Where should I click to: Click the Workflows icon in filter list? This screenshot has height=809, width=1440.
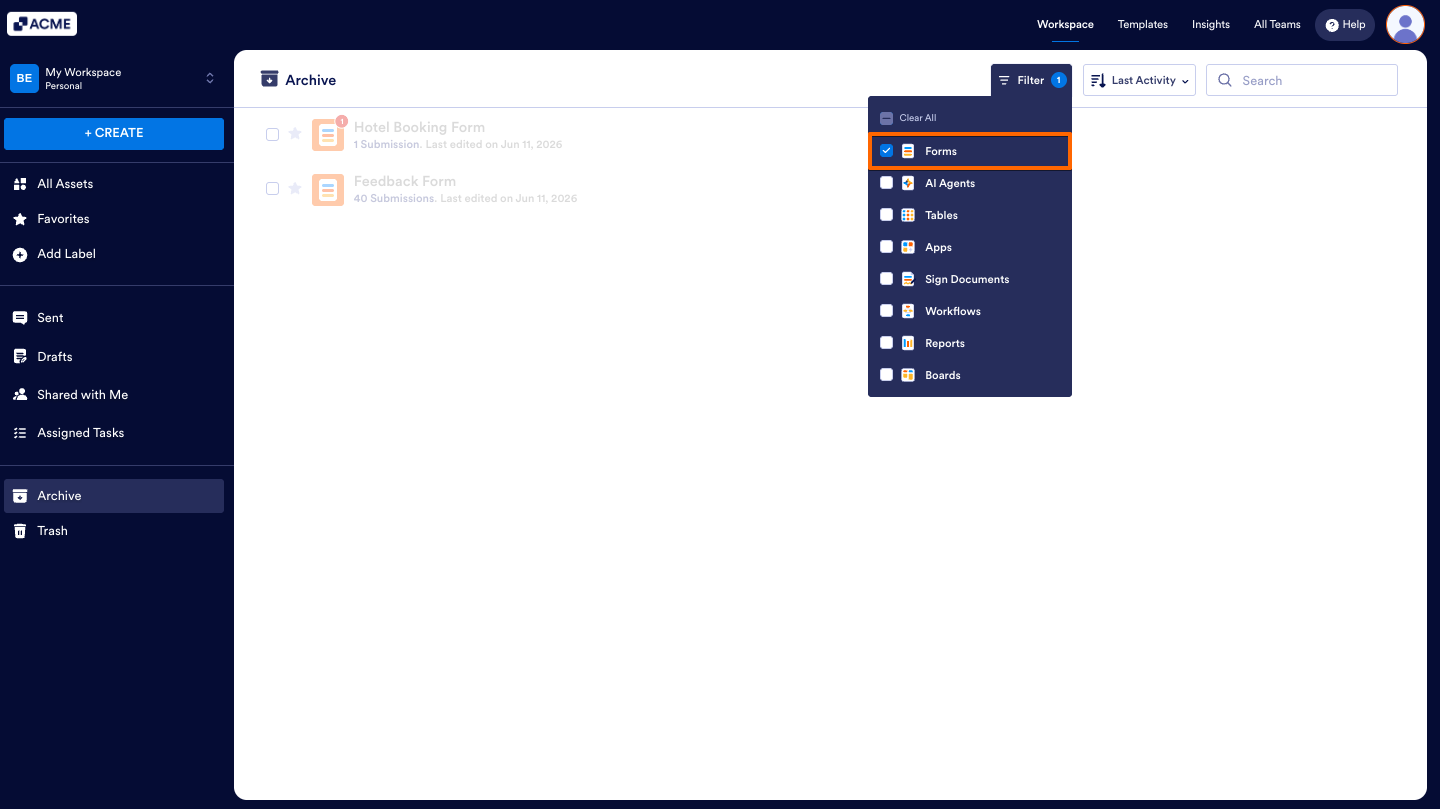908,311
